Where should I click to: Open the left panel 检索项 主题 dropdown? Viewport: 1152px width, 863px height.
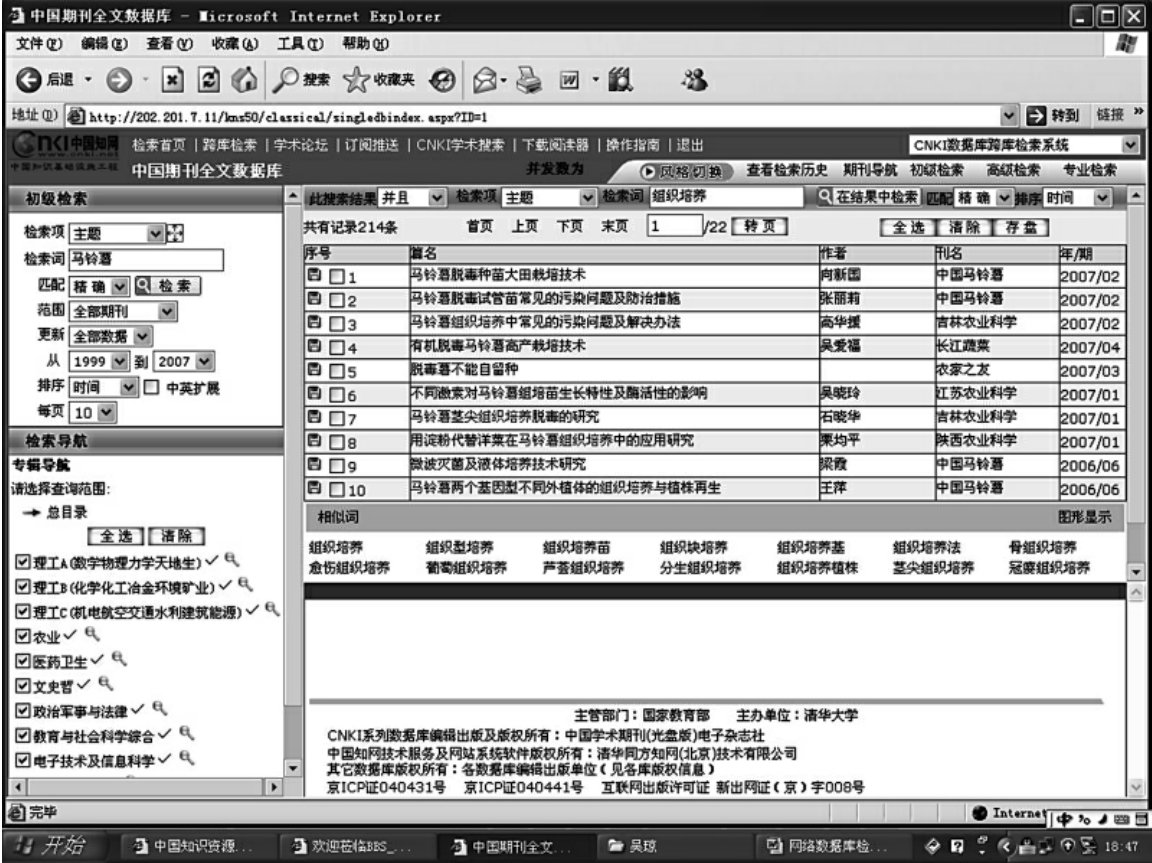(x=118, y=234)
